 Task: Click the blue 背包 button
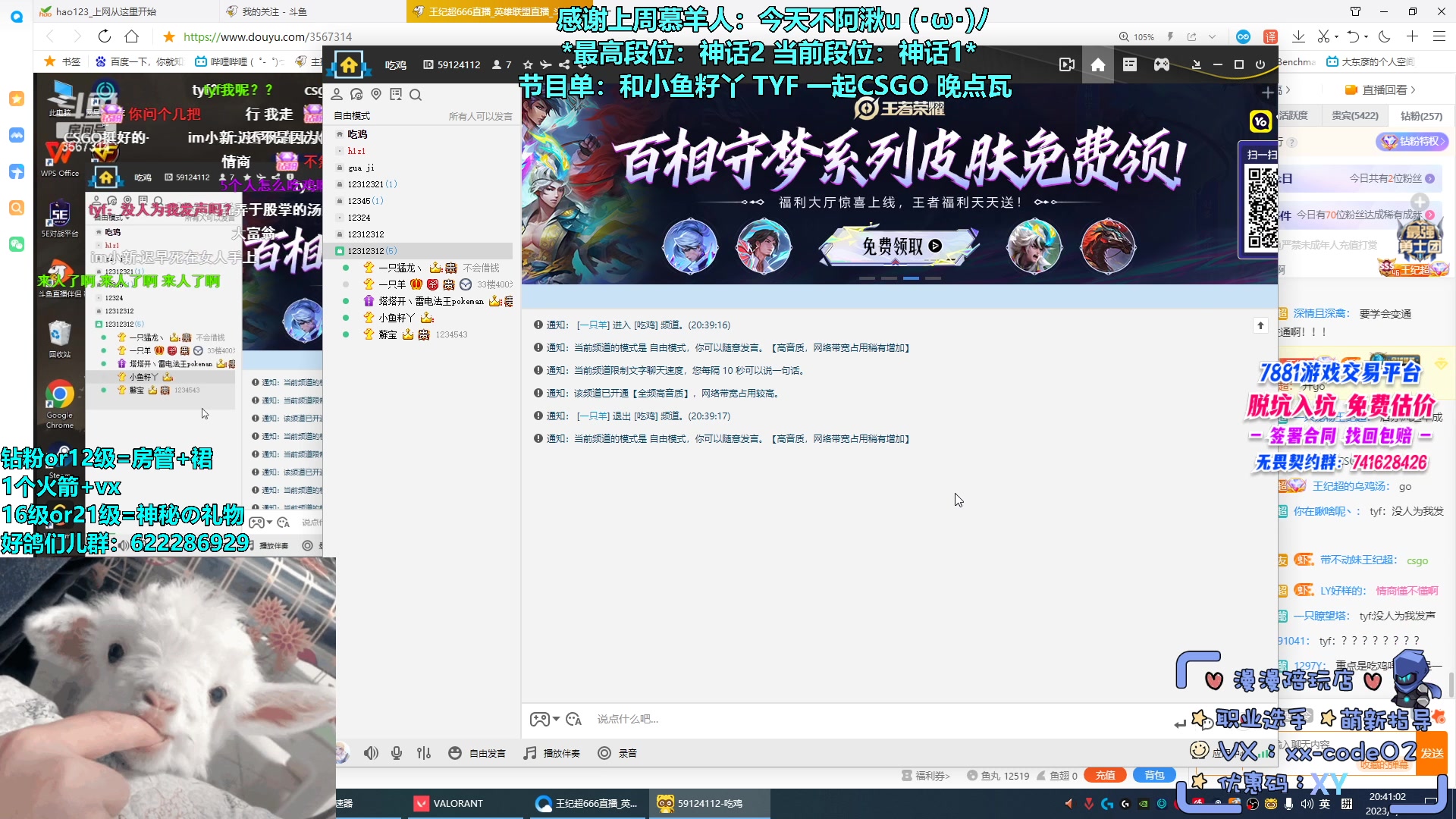click(1154, 775)
